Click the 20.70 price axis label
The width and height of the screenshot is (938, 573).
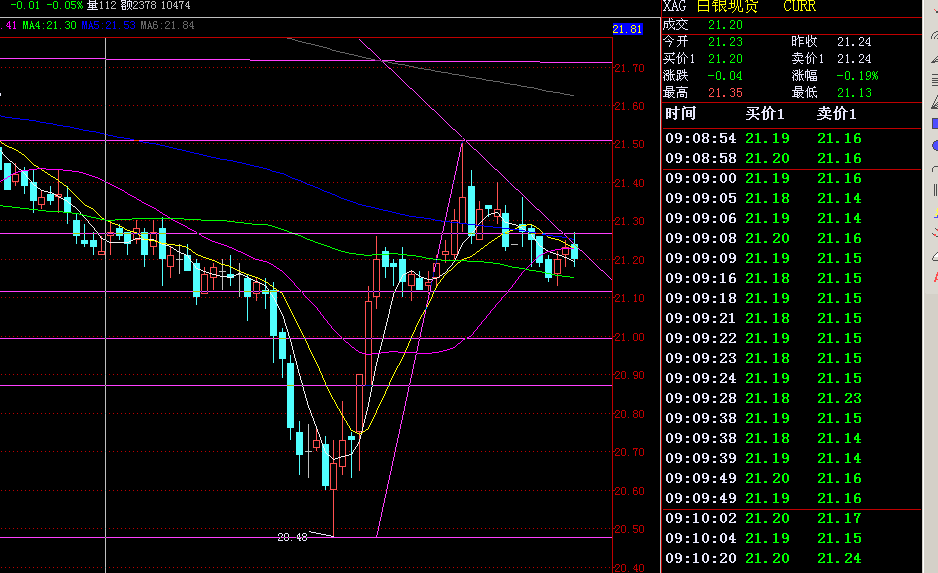point(629,452)
